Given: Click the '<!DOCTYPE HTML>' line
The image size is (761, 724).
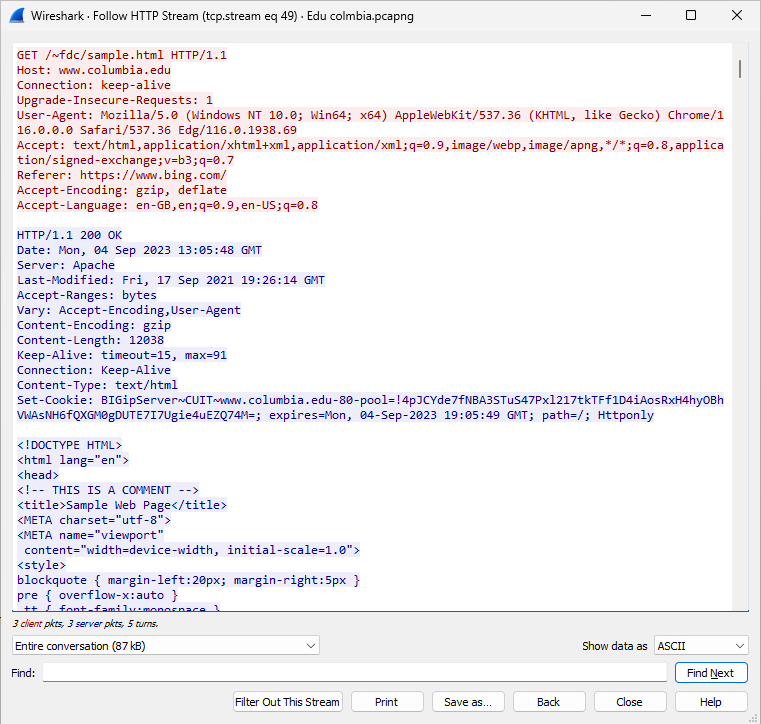Looking at the screenshot, I should coord(69,445).
